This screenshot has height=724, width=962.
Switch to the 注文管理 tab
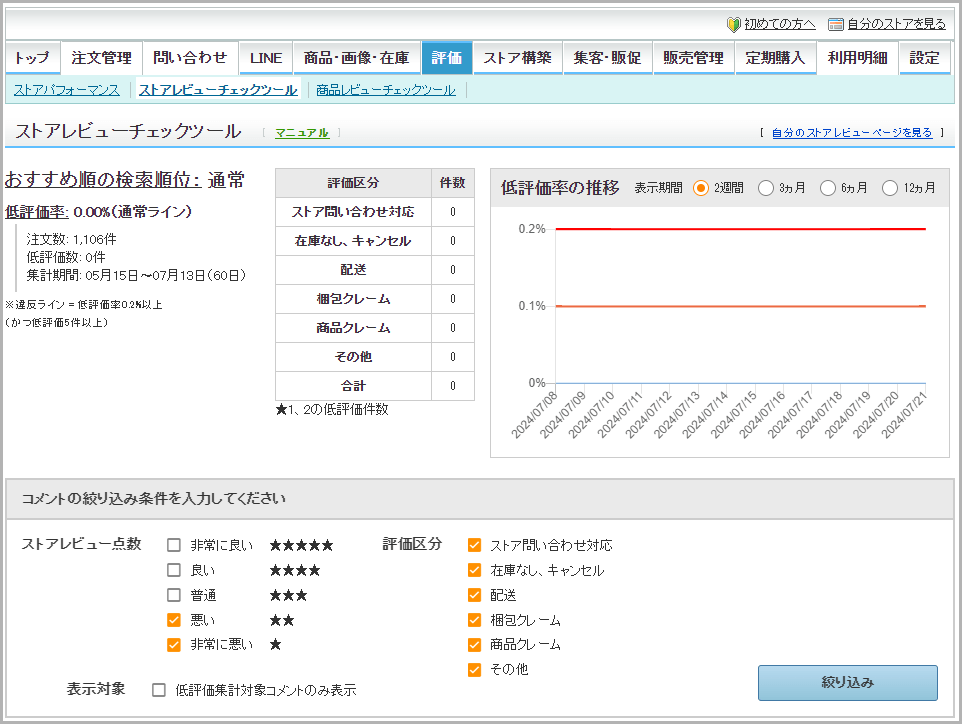[x=102, y=58]
